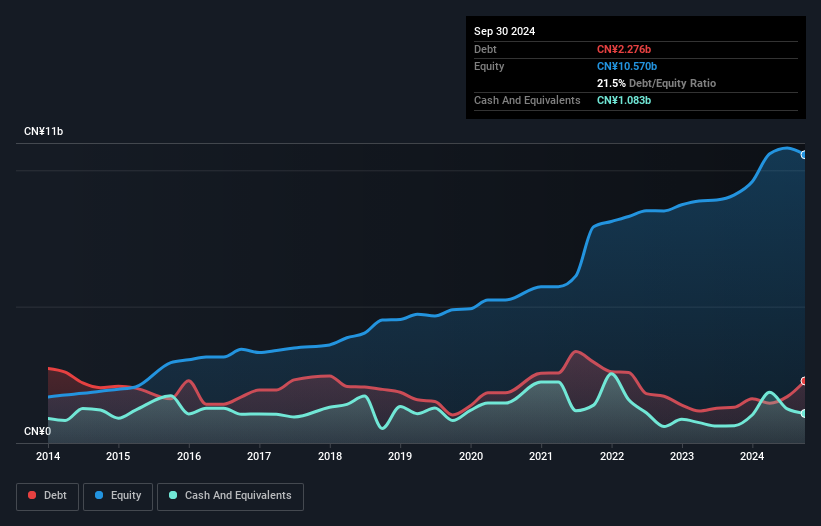
Task: Click the 2022 x-axis label
Action: (x=612, y=456)
